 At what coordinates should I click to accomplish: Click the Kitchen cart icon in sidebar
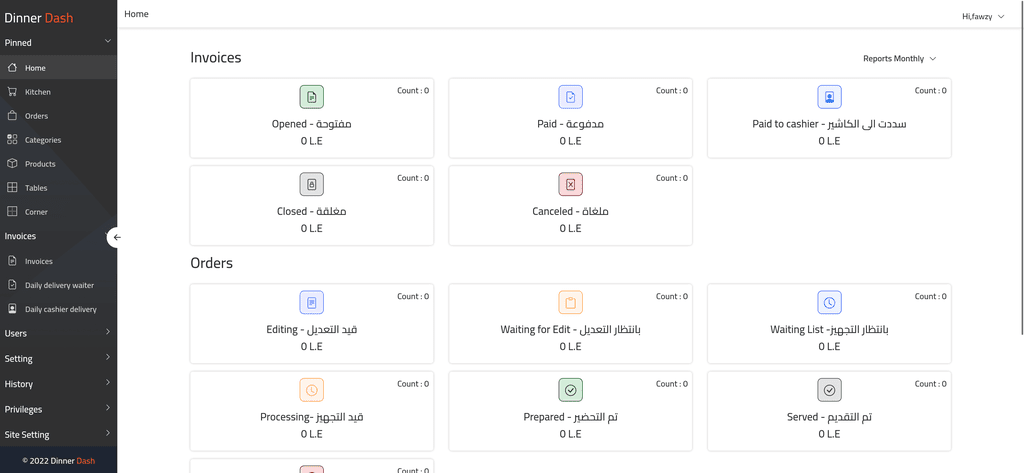click(x=12, y=91)
